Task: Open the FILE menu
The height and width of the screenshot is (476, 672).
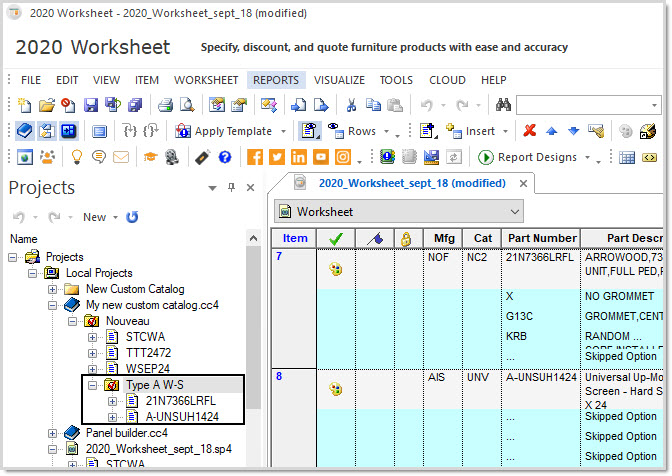Action: 31,80
